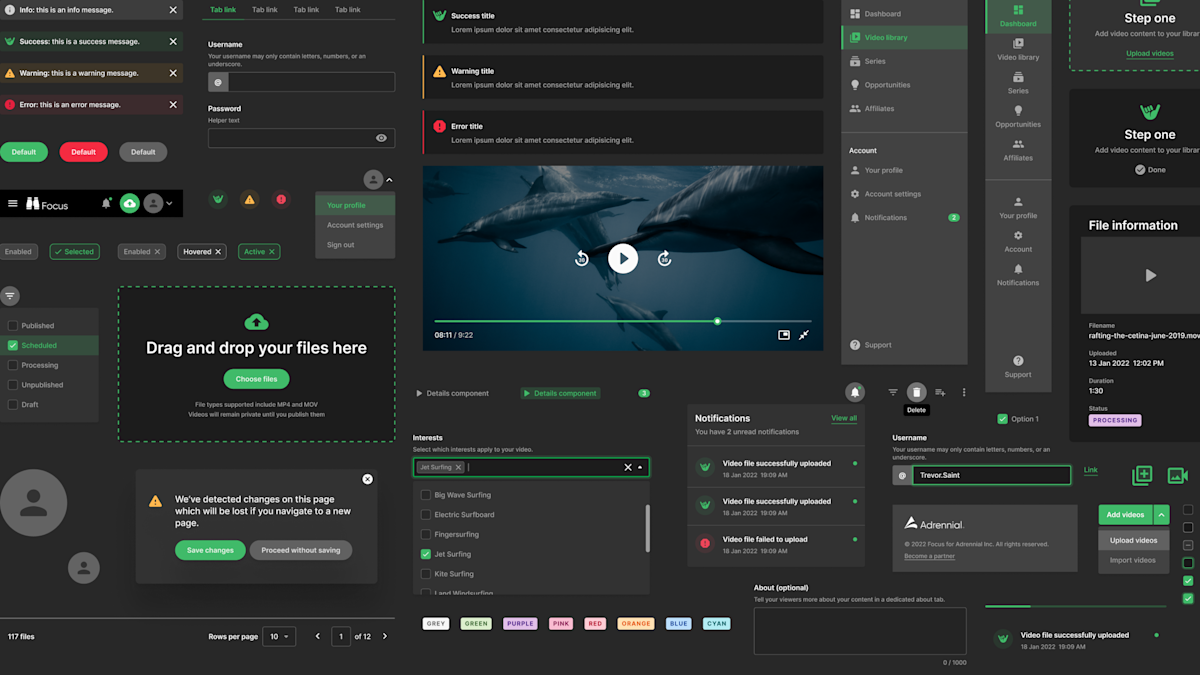Image resolution: width=1200 pixels, height=675 pixels.
Task: Click the filter list round icon button
Action: 10,296
